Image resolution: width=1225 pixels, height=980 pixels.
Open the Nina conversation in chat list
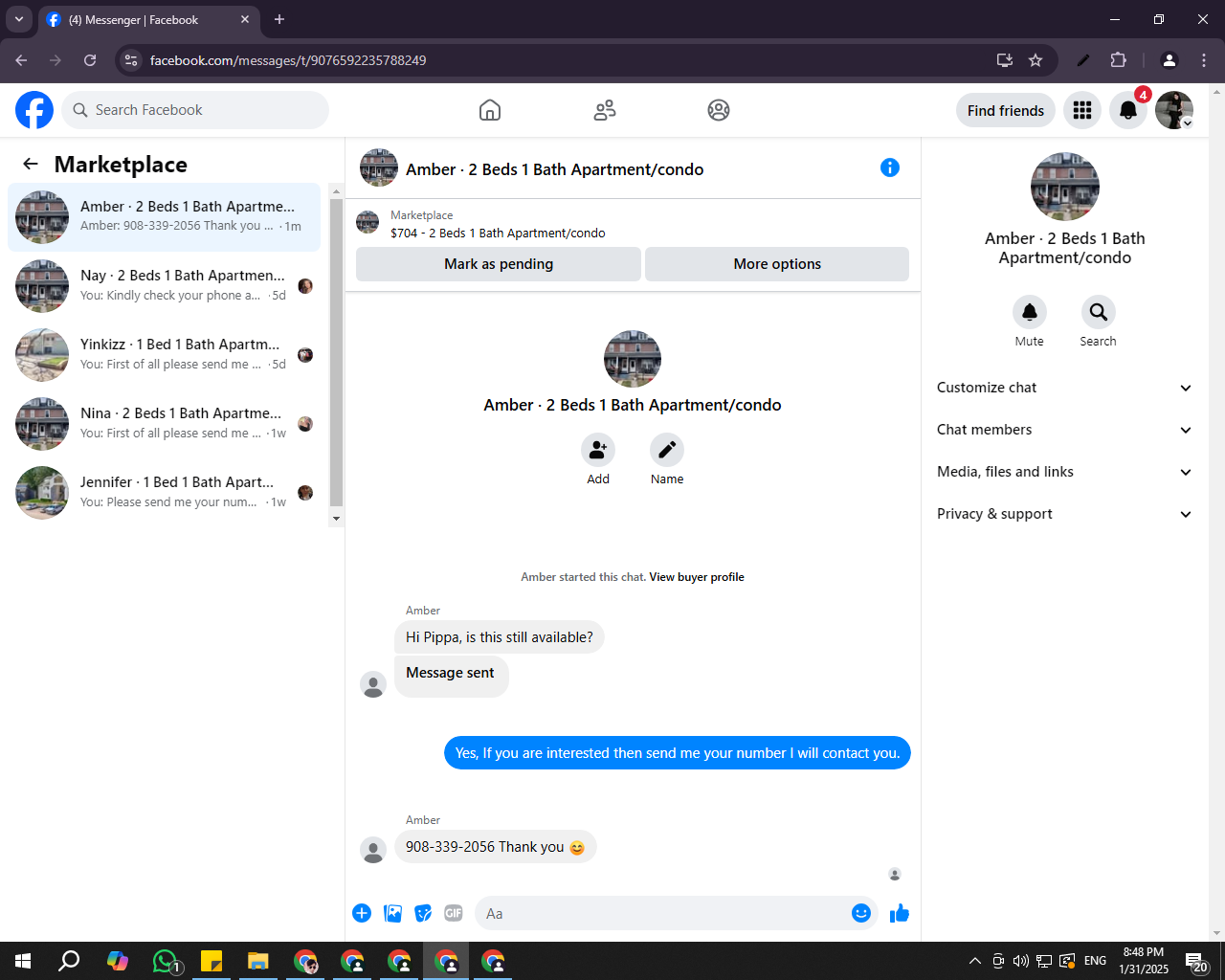click(x=164, y=424)
